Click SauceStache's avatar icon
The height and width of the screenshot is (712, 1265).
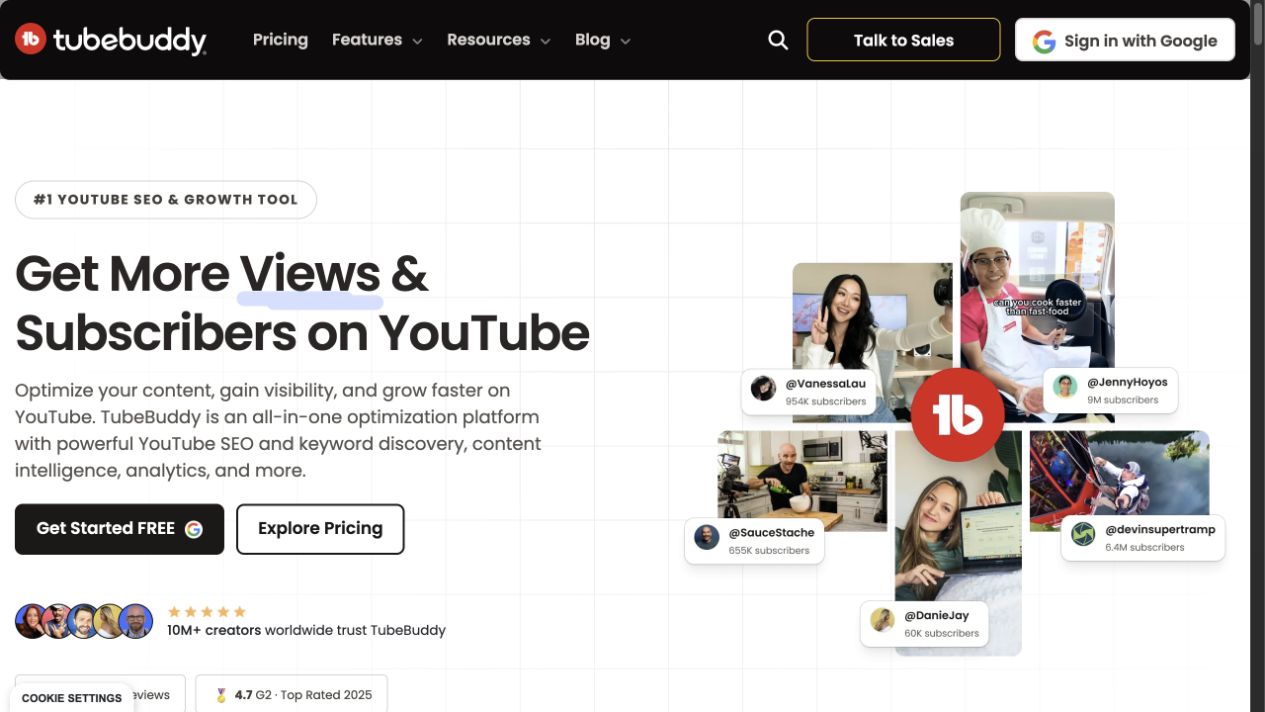(x=707, y=537)
